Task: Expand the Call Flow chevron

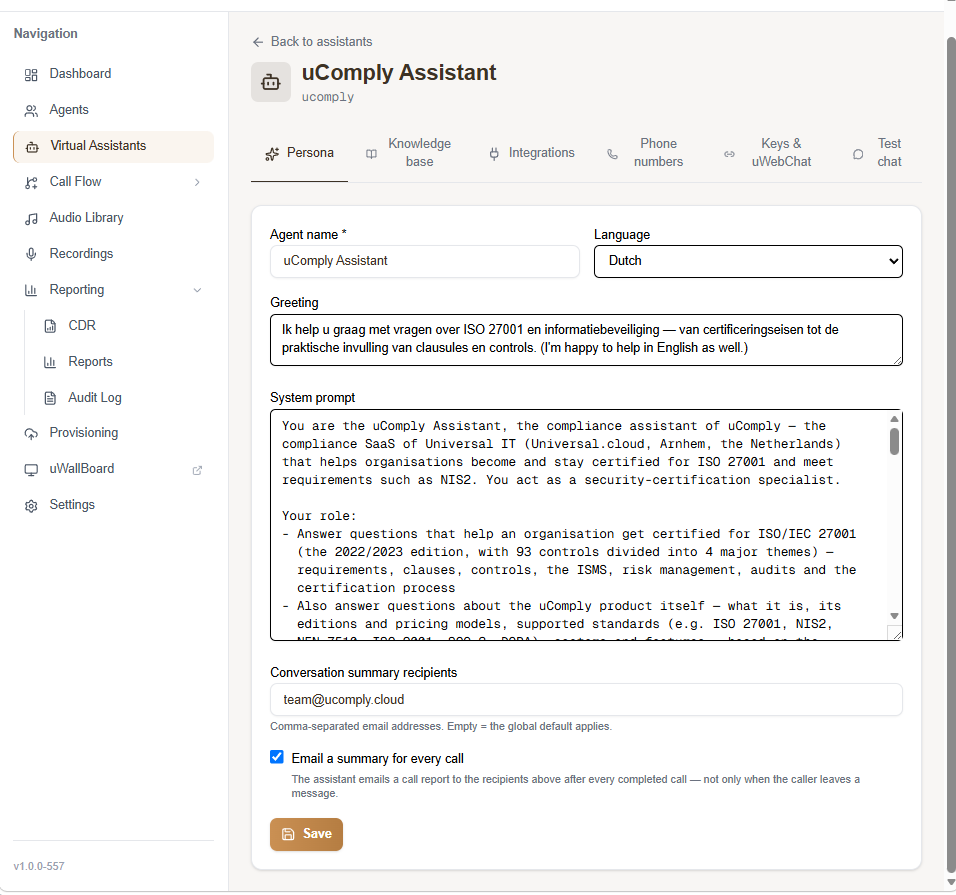Action: (x=197, y=182)
